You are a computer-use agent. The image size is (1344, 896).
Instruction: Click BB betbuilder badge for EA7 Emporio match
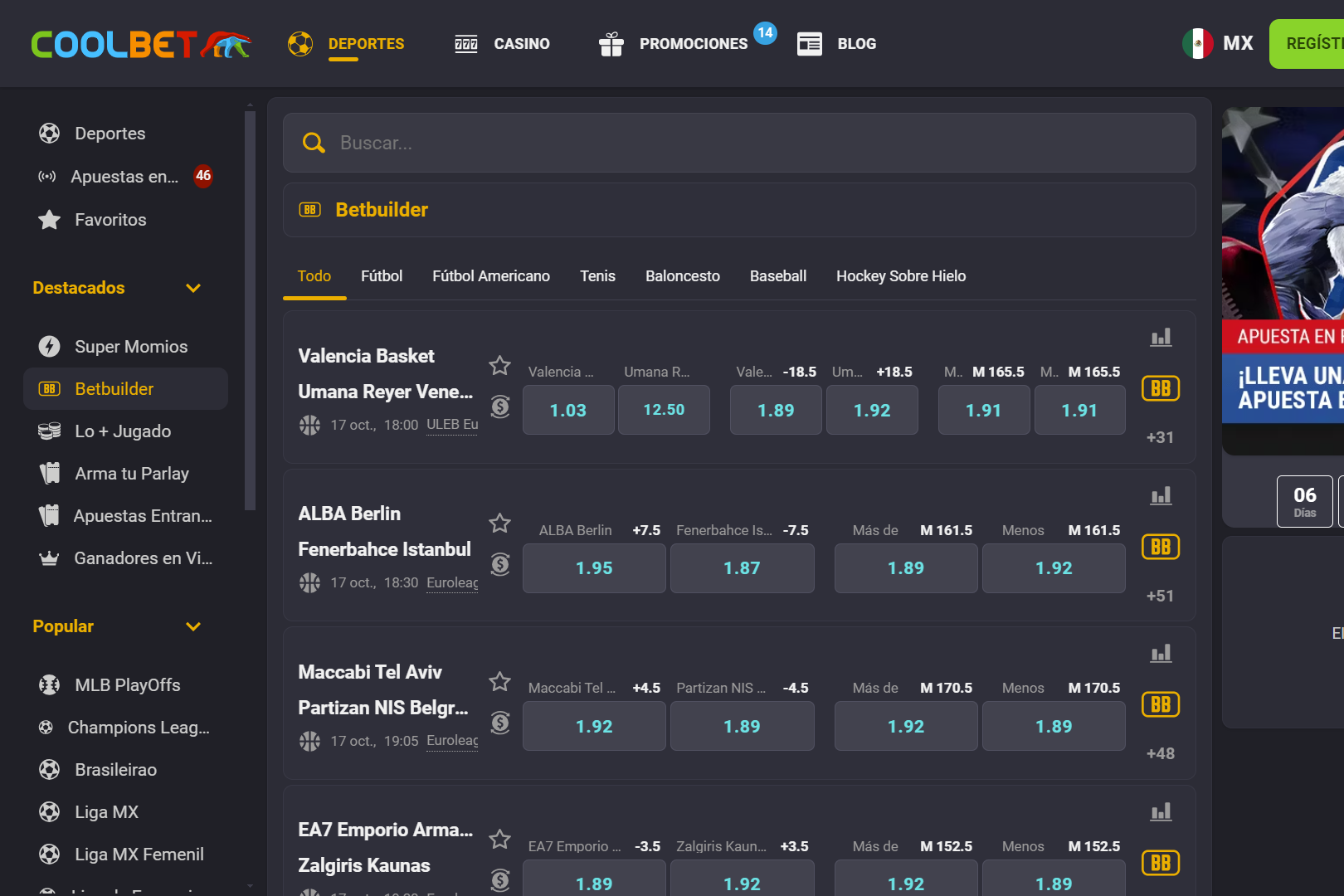pyautogui.click(x=1161, y=863)
